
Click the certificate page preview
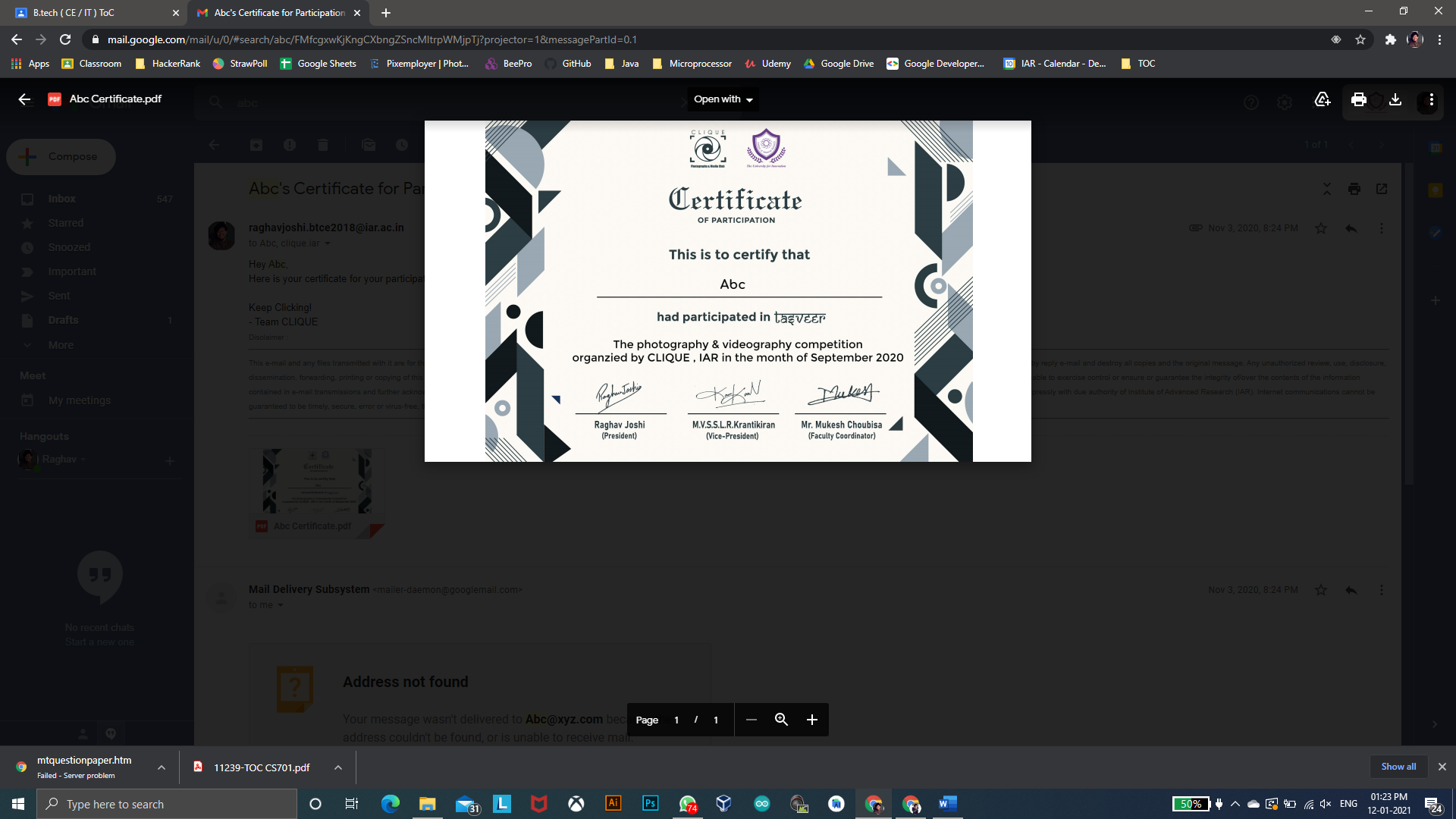click(x=728, y=291)
